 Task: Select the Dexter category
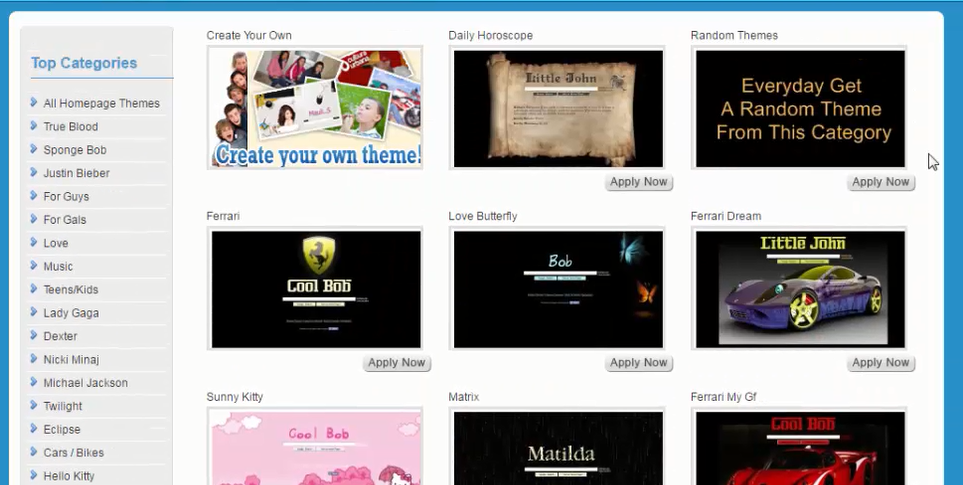60,336
